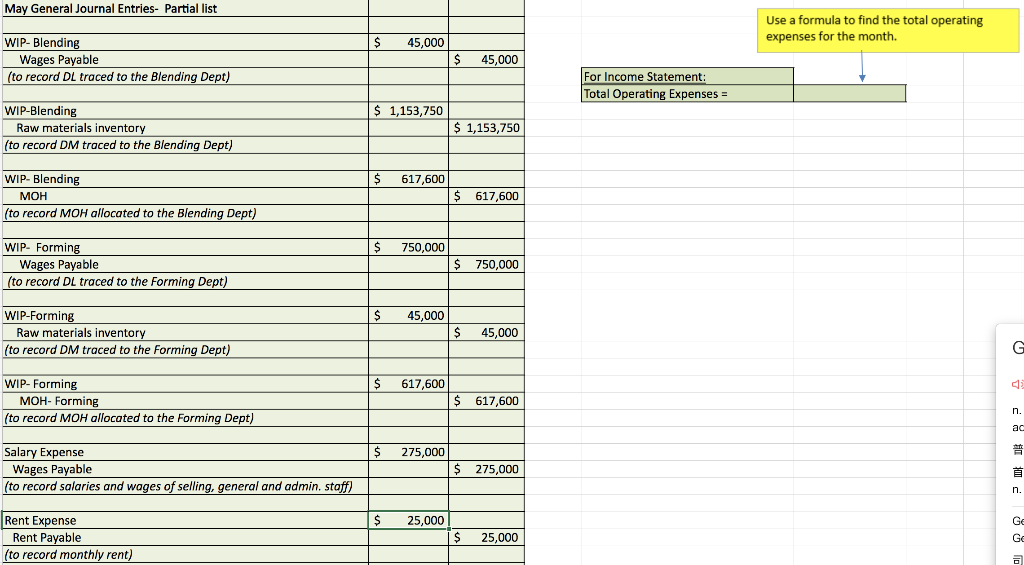Select the $25,000 credit to Rent Payable
Screen dimensions: 1024x565
[487, 538]
